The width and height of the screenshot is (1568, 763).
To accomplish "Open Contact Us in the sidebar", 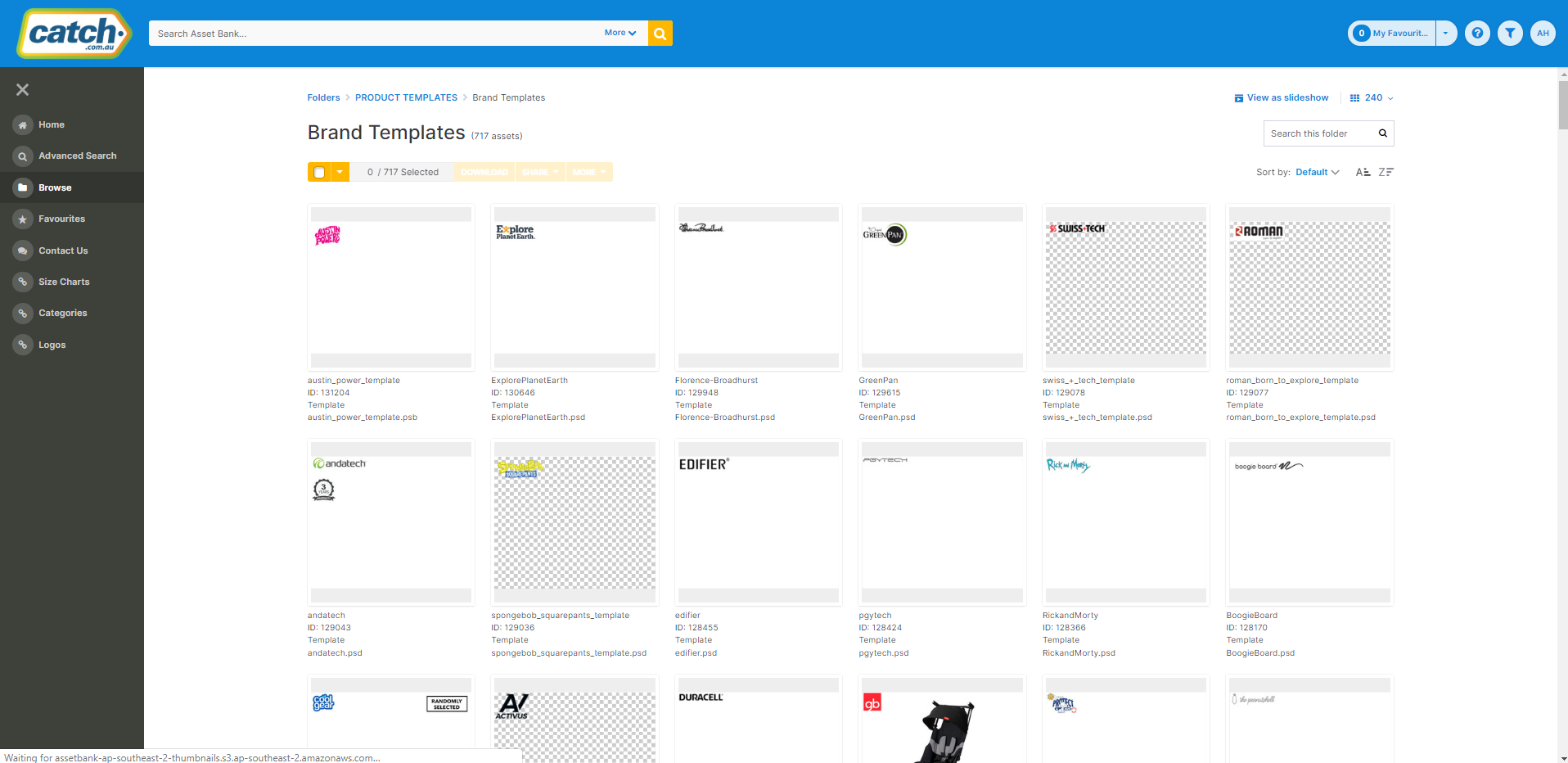I will pos(63,251).
